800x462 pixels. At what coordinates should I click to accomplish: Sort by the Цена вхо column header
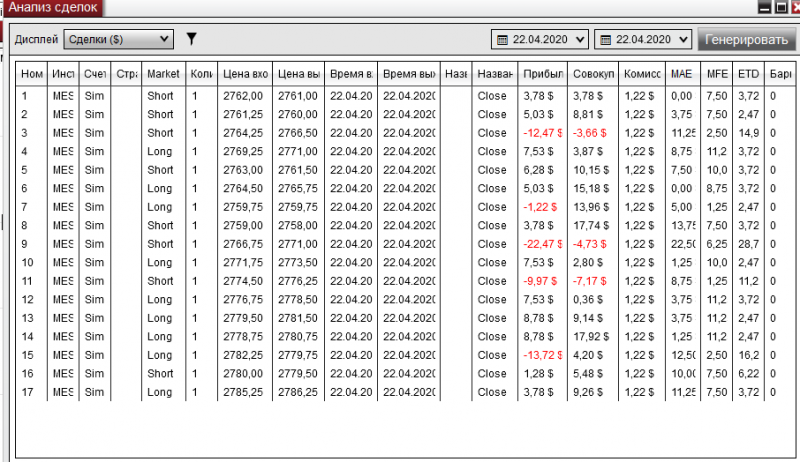pyautogui.click(x=245, y=74)
